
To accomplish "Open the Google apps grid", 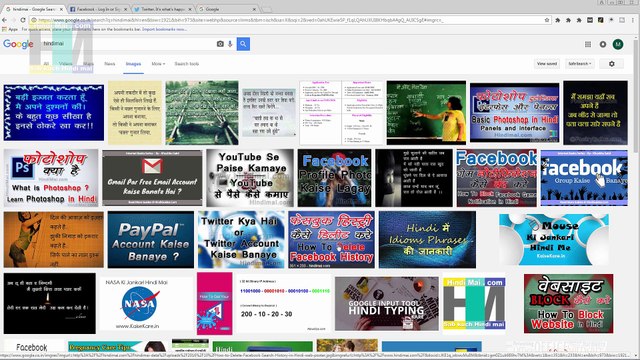I will (x=588, y=44).
